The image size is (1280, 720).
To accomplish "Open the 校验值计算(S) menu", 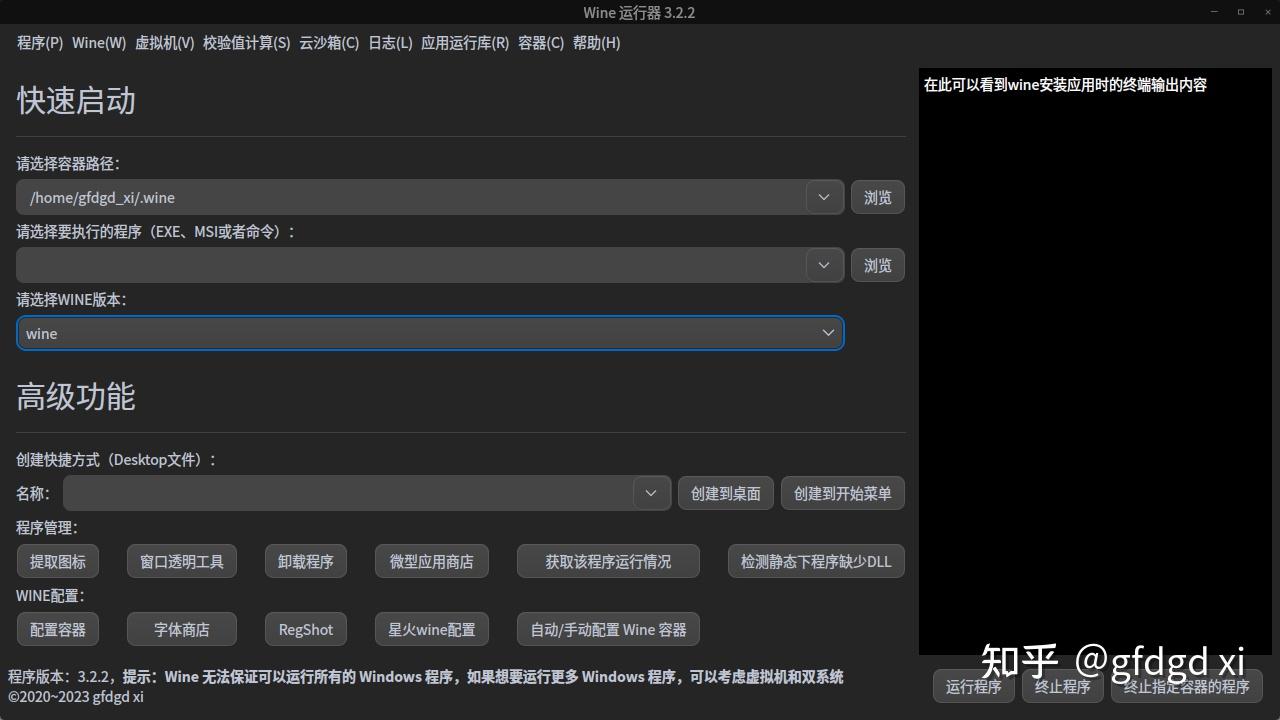I will [x=246, y=43].
